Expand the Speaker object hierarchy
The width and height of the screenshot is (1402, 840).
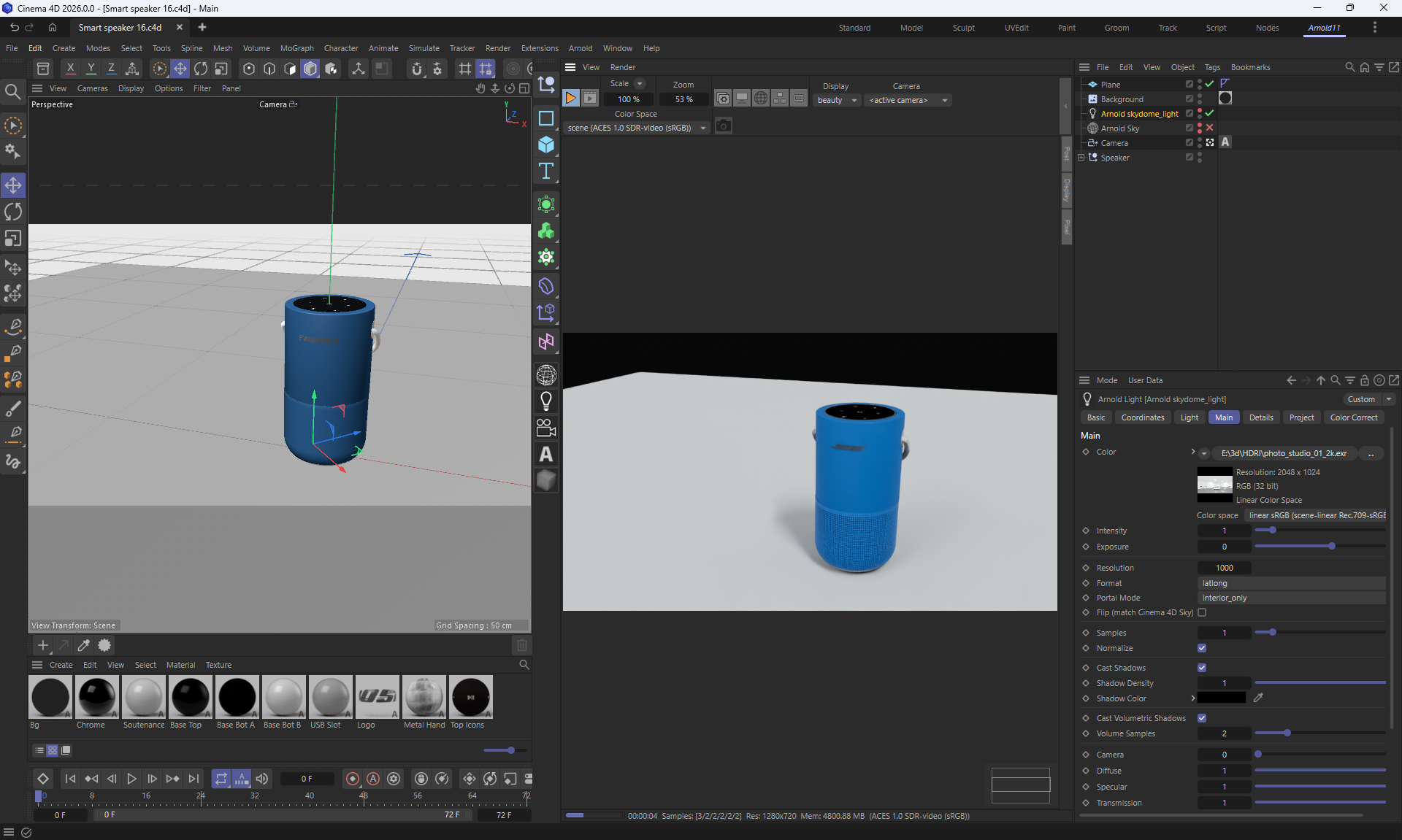[x=1081, y=158]
